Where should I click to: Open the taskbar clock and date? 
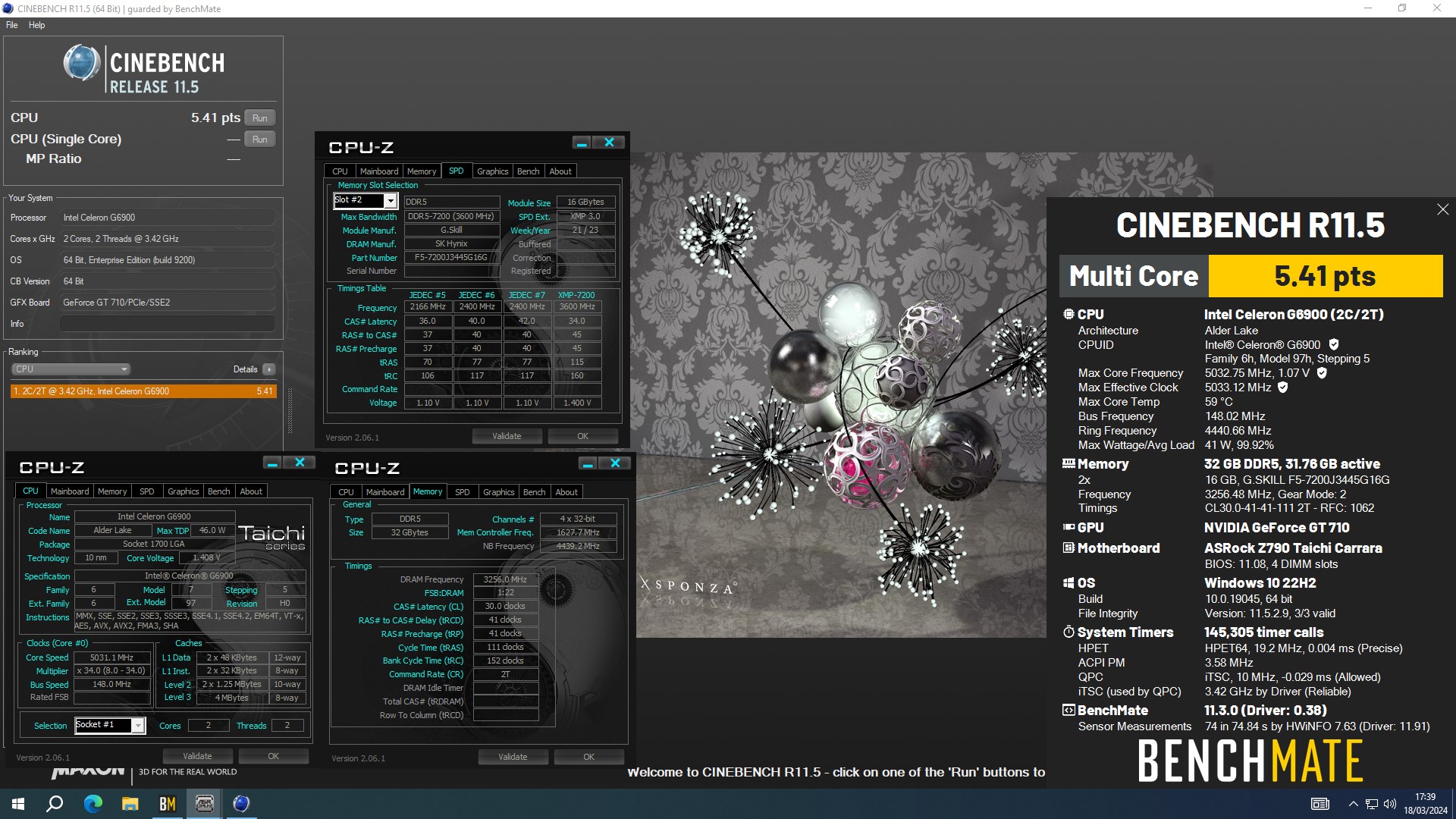tap(1425, 804)
